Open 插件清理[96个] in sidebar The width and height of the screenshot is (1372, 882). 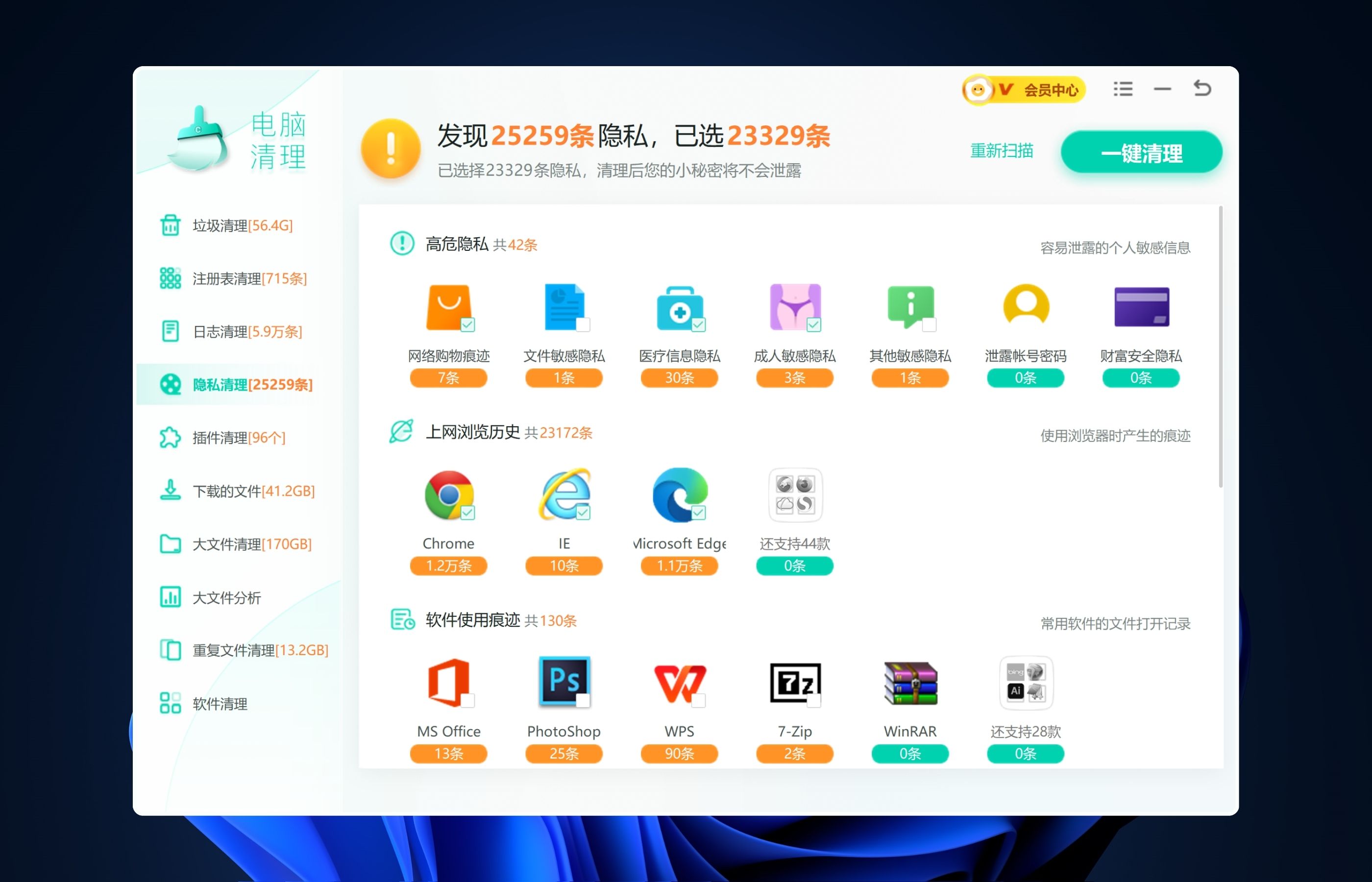click(238, 438)
